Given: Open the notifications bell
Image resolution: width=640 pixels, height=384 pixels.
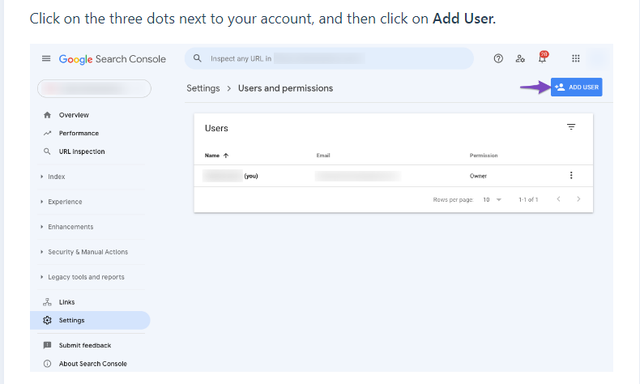Looking at the screenshot, I should coord(542,58).
